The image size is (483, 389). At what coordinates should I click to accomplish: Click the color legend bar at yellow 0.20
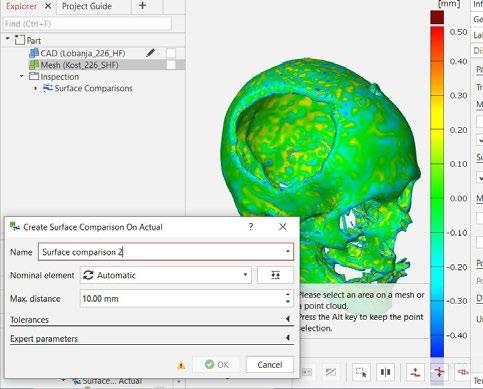437,129
